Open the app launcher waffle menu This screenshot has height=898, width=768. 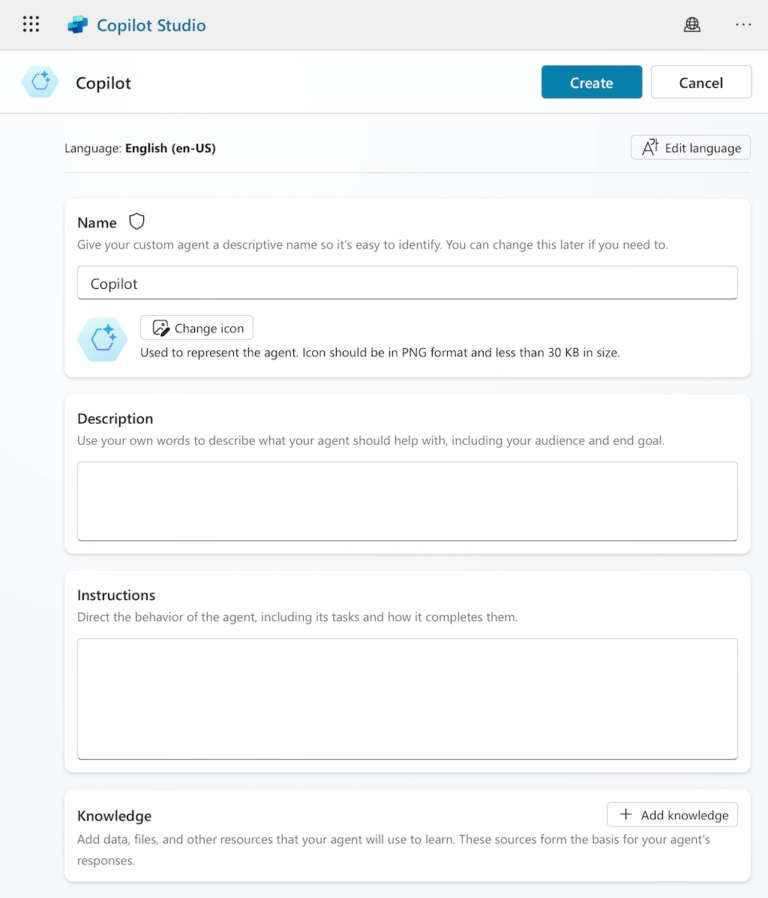(31, 25)
